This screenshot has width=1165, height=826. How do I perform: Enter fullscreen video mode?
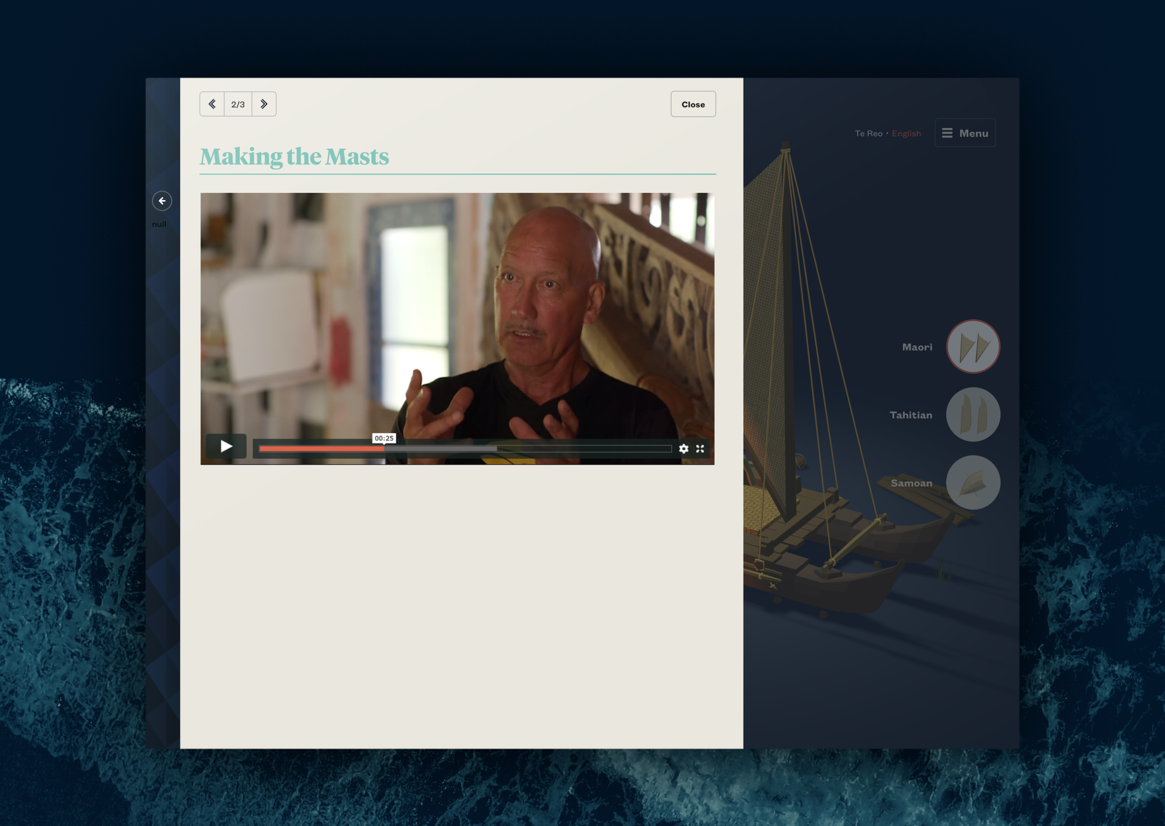(x=700, y=449)
